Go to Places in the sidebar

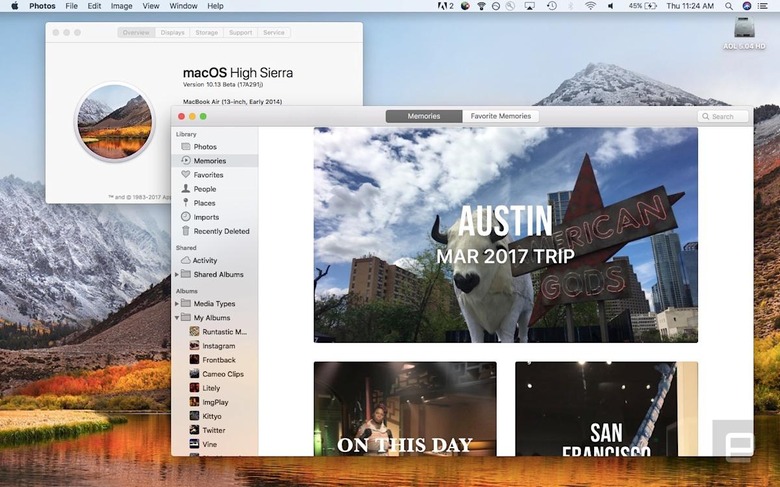click(204, 203)
